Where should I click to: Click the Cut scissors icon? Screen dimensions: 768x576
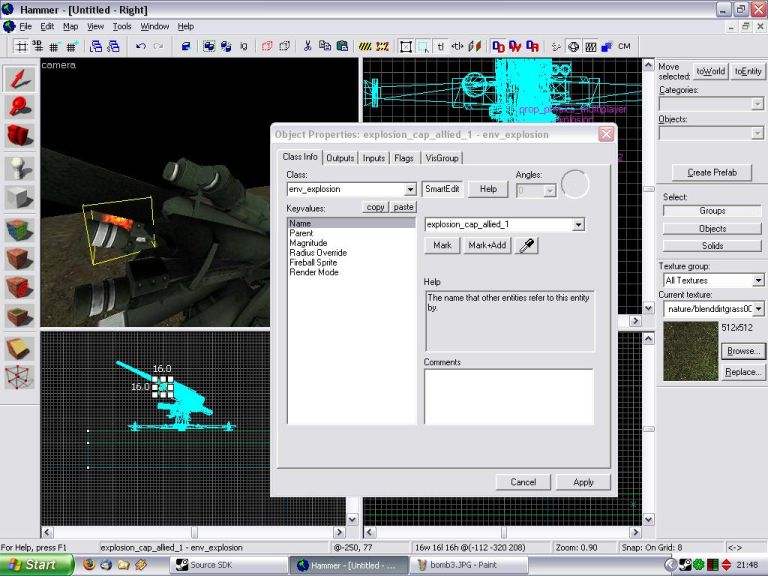(x=308, y=47)
